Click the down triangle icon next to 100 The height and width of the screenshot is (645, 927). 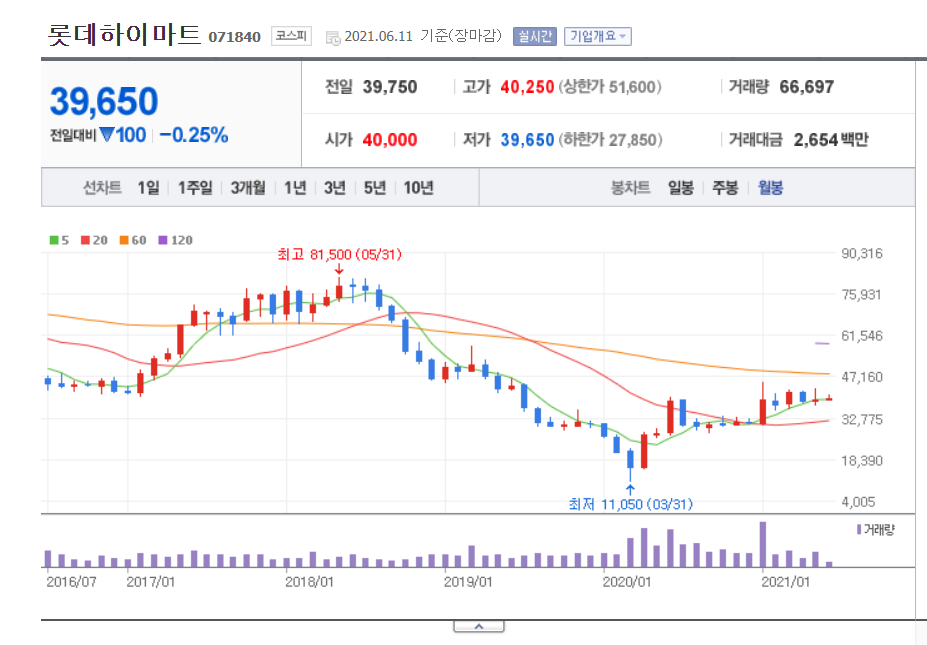pos(106,135)
